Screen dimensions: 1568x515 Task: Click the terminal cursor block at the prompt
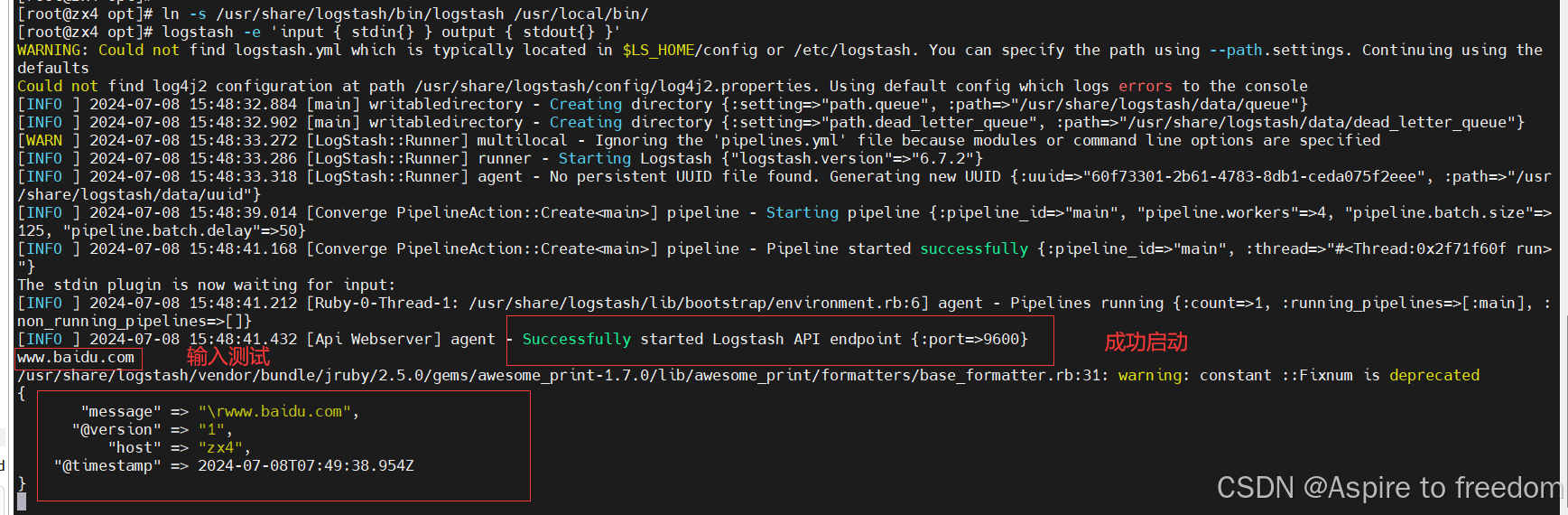[22, 501]
